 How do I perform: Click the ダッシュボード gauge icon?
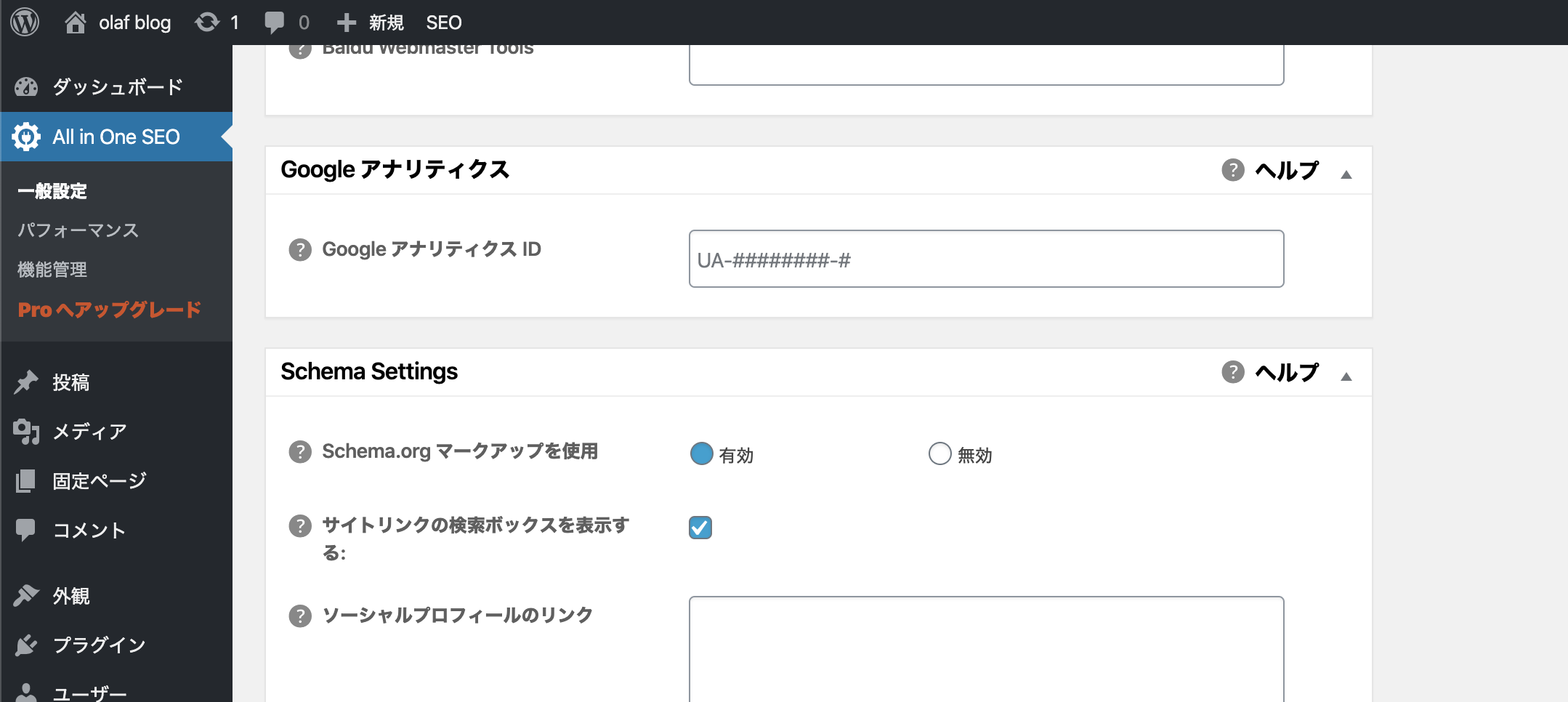(28, 86)
